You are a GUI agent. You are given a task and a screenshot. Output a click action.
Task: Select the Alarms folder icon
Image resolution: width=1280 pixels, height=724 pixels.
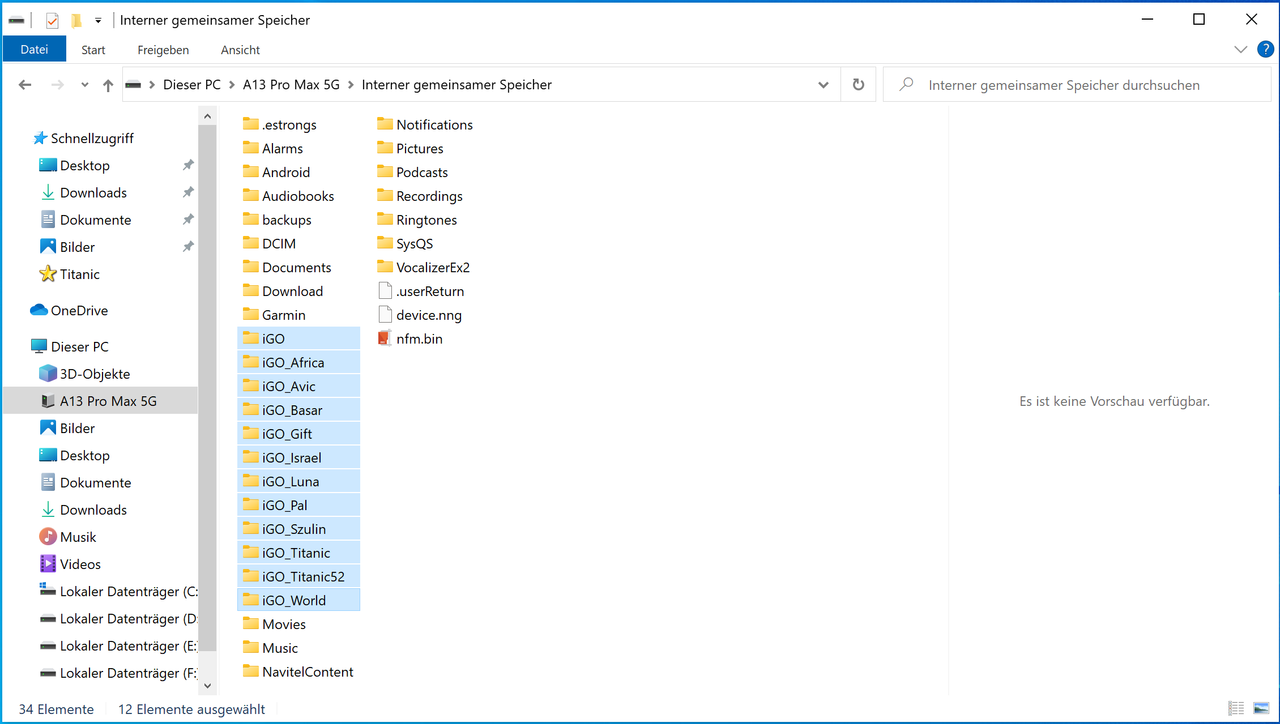[250, 148]
